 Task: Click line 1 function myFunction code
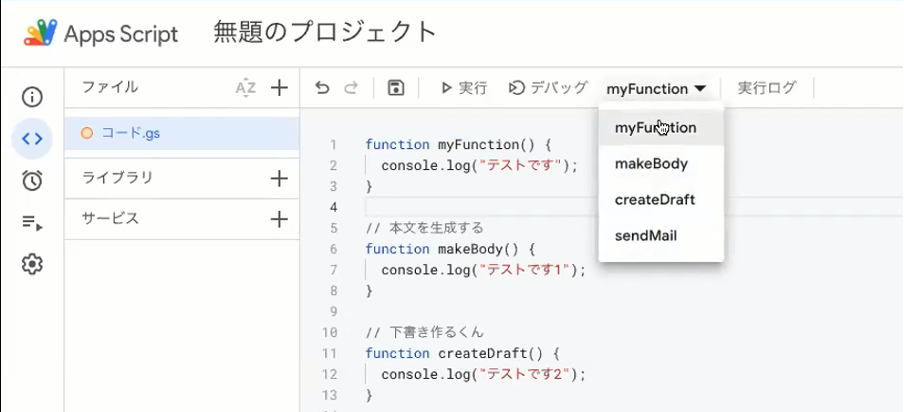pos(459,144)
